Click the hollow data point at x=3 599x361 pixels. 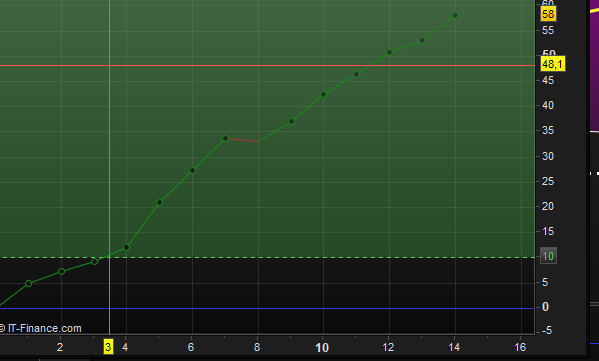[x=94, y=261]
